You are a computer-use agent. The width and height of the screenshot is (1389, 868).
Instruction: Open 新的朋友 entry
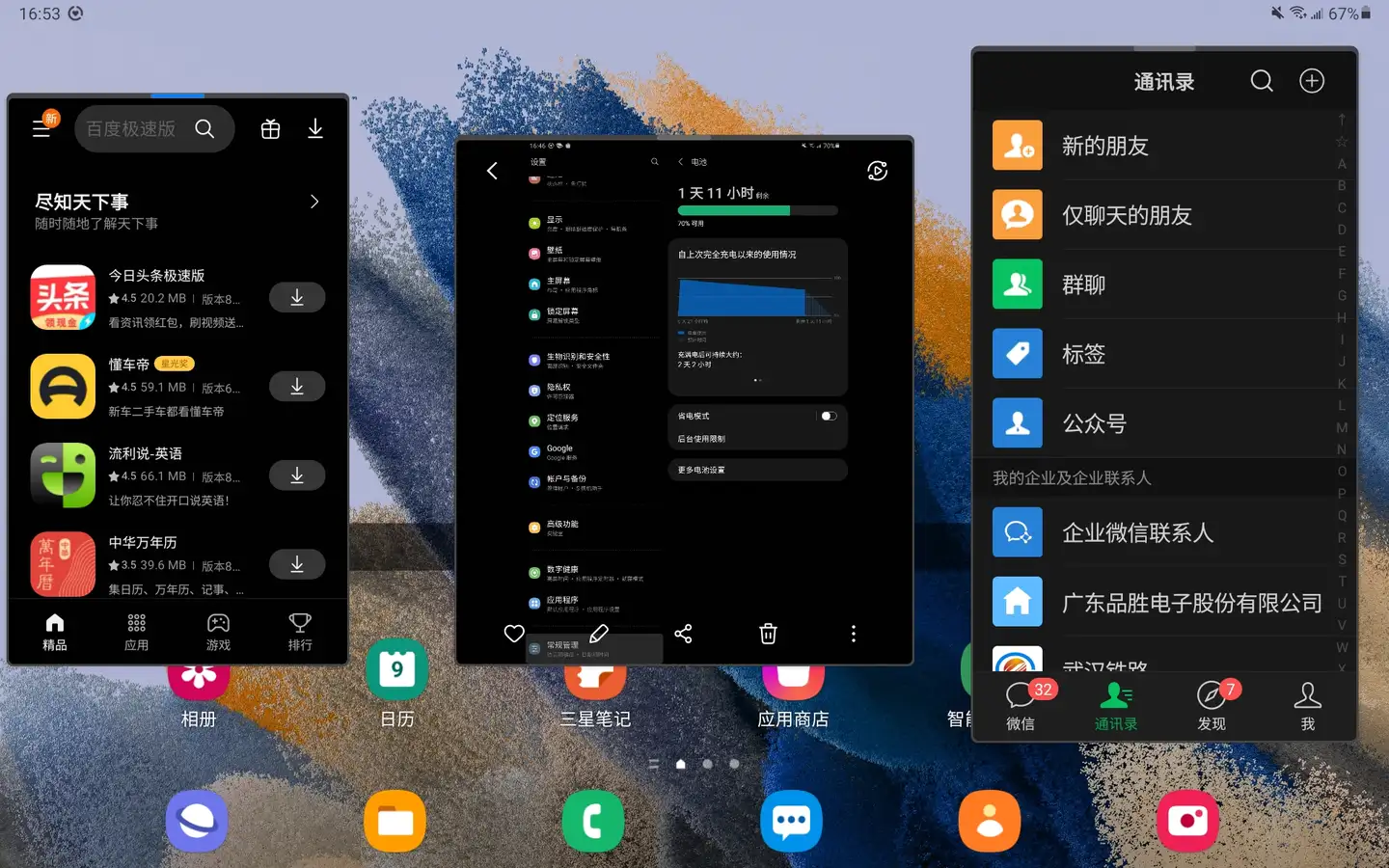[x=1157, y=146]
